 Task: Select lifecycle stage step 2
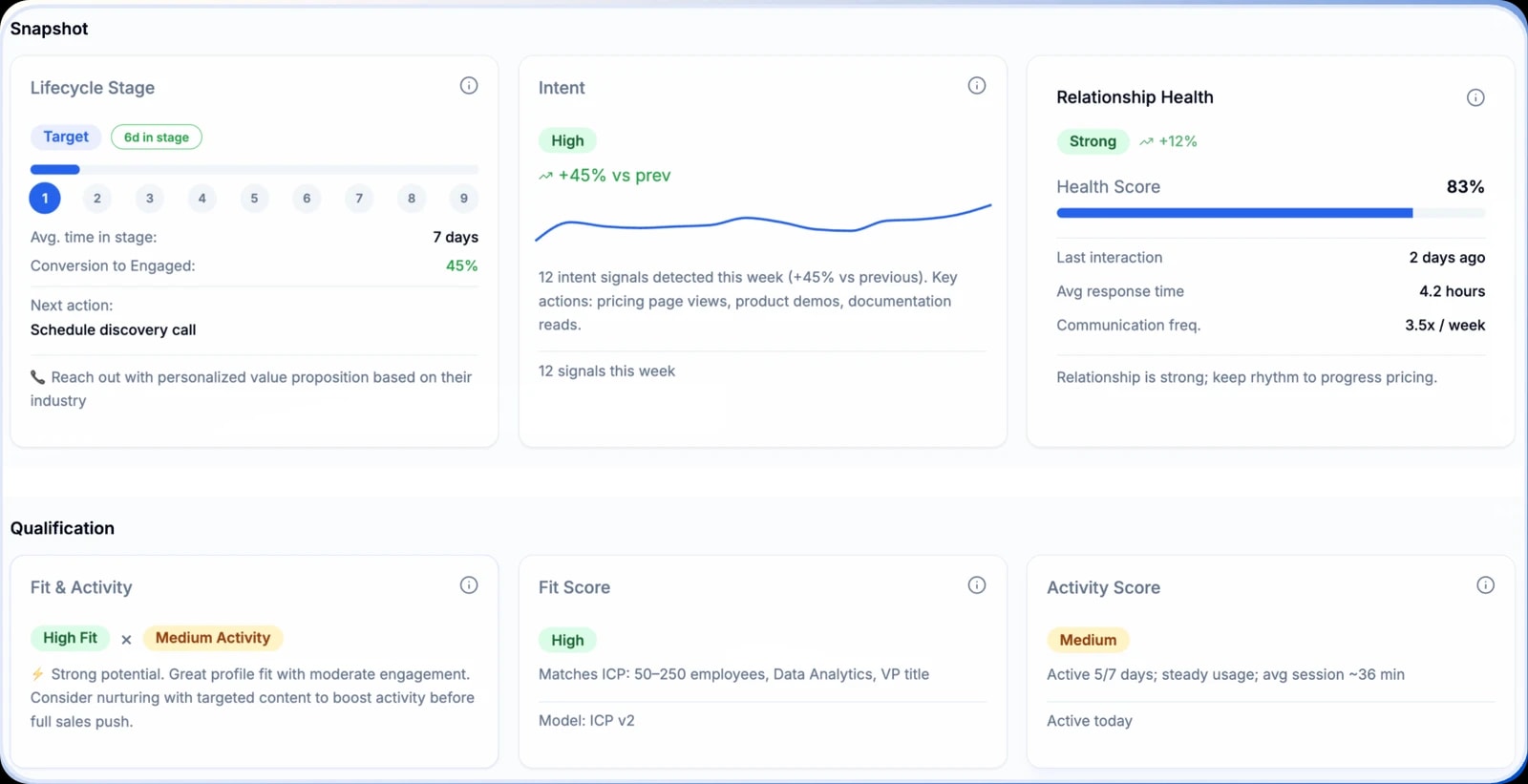tap(97, 199)
